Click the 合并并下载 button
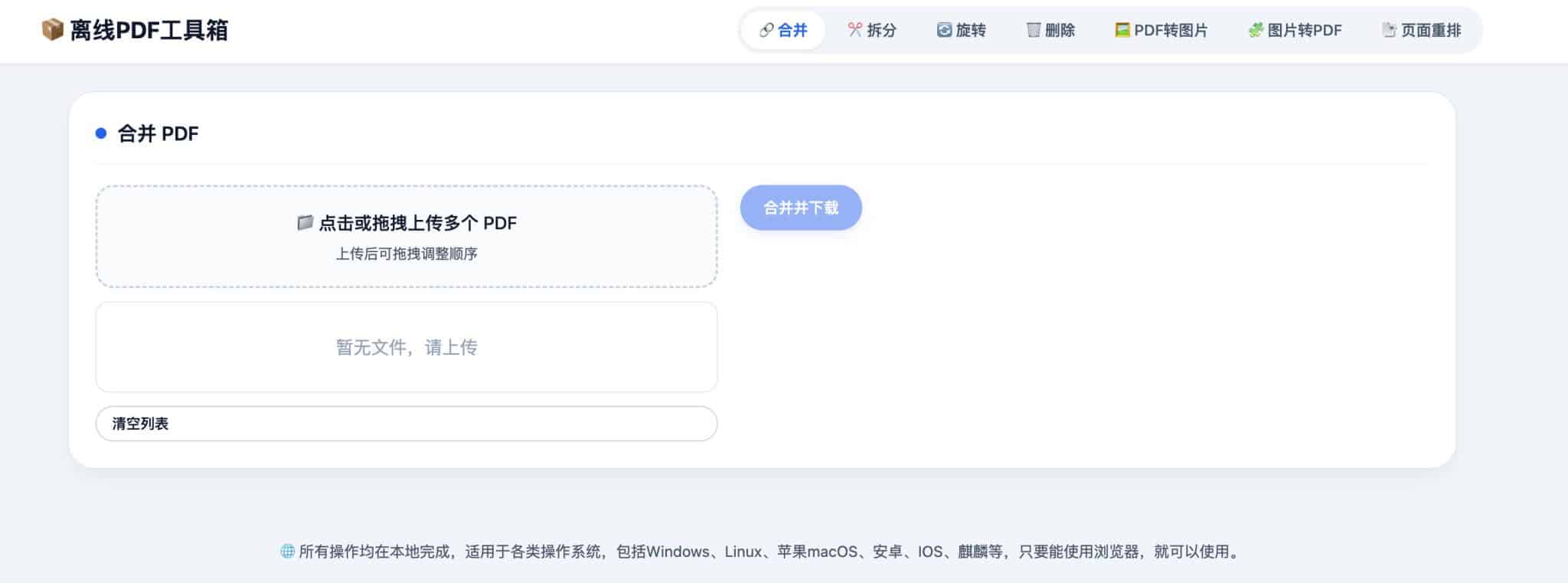The height and width of the screenshot is (583, 1568). 801,208
